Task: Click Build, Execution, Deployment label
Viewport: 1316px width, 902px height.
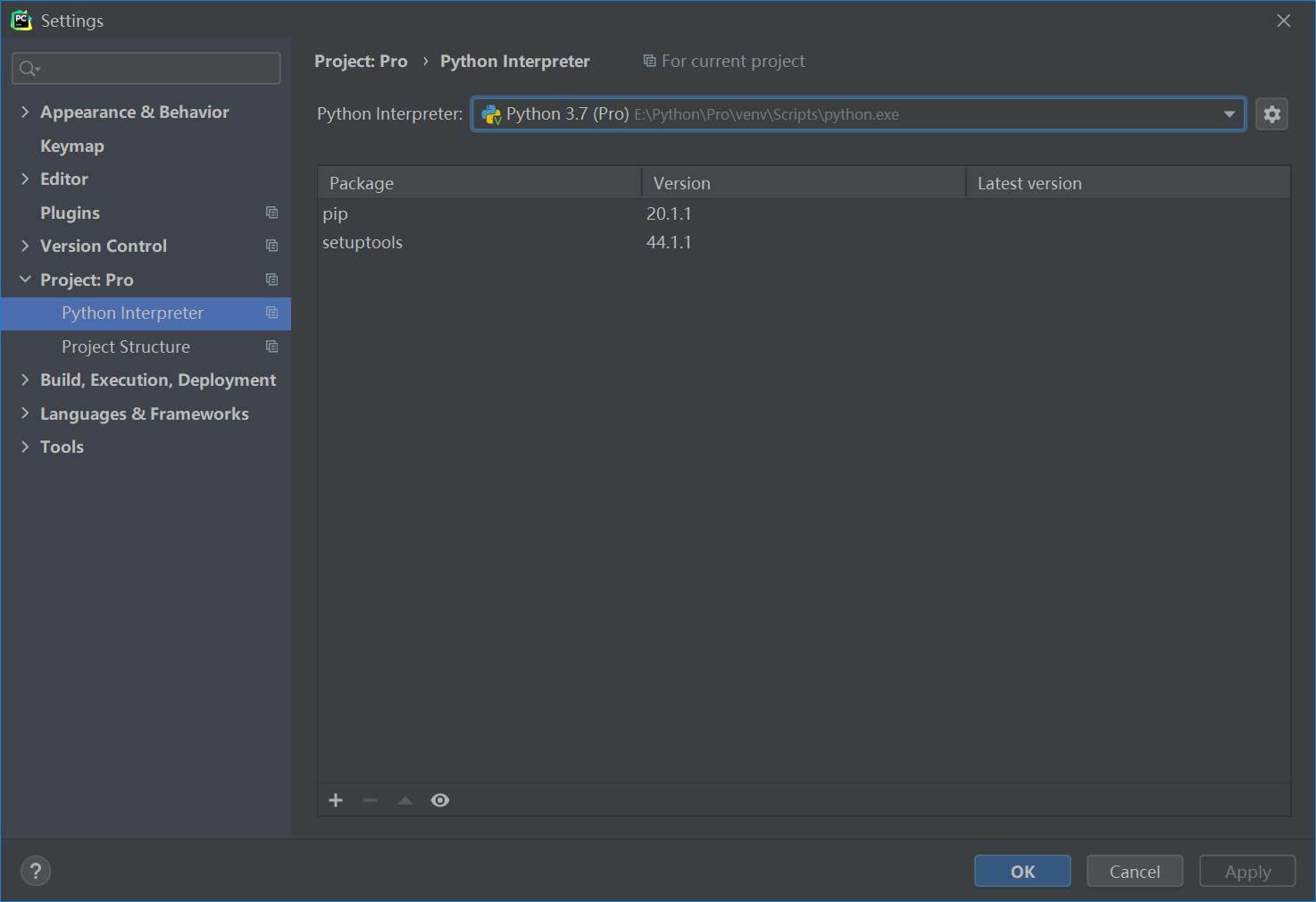Action: point(158,380)
